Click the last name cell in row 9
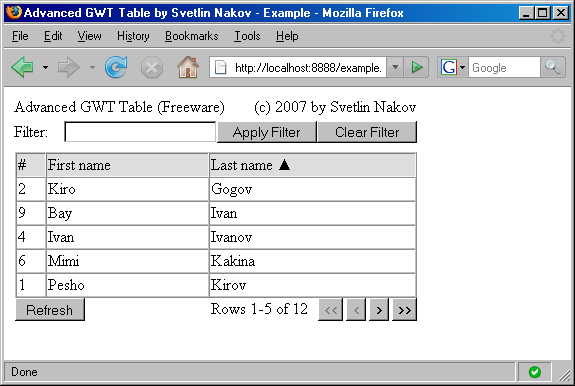This screenshot has height=386, width=575. coord(312,213)
